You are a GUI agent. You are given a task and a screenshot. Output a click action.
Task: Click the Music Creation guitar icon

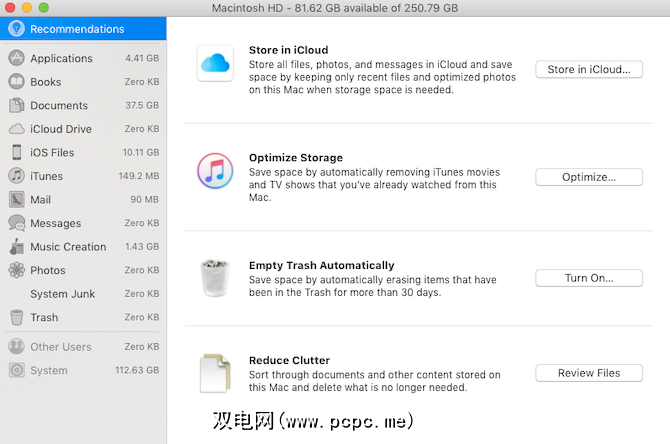[16, 246]
